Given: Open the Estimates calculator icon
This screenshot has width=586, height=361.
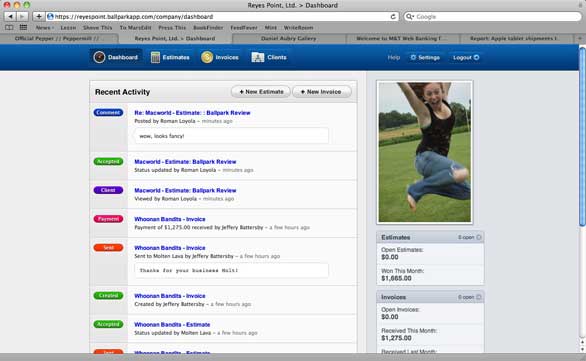Looking at the screenshot, I should click(155, 57).
